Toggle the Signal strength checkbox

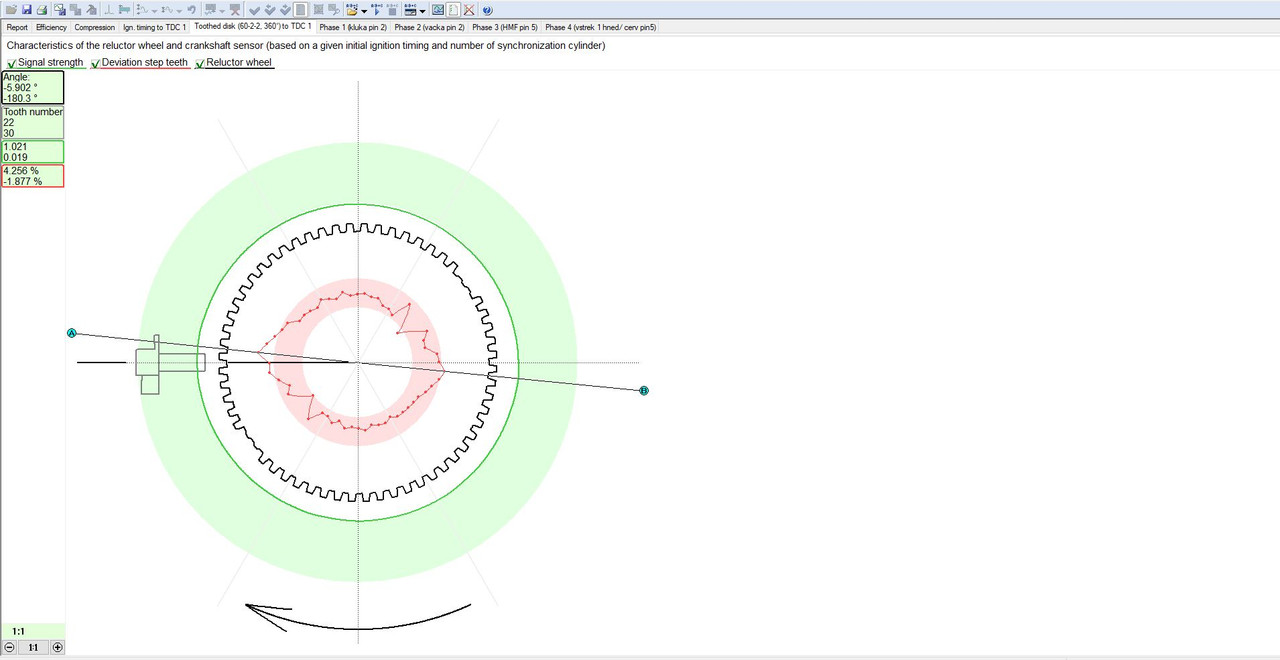point(11,63)
